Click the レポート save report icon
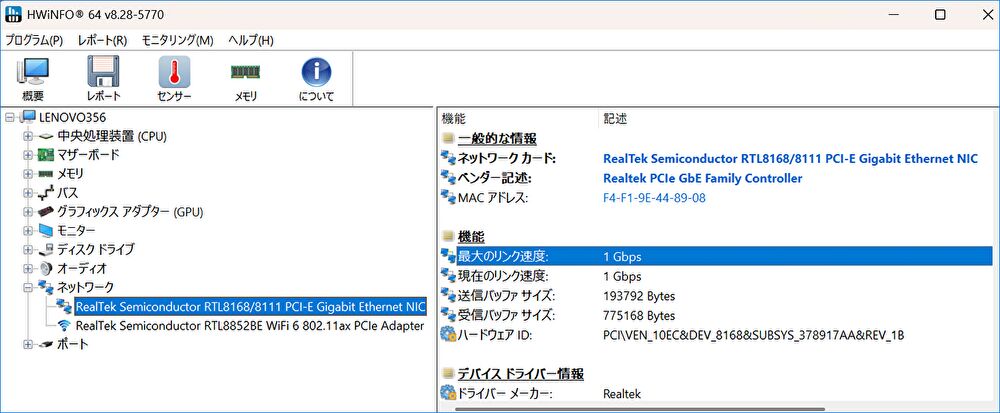Screen dimensions: 1000x413 pyautogui.click(x=104, y=78)
